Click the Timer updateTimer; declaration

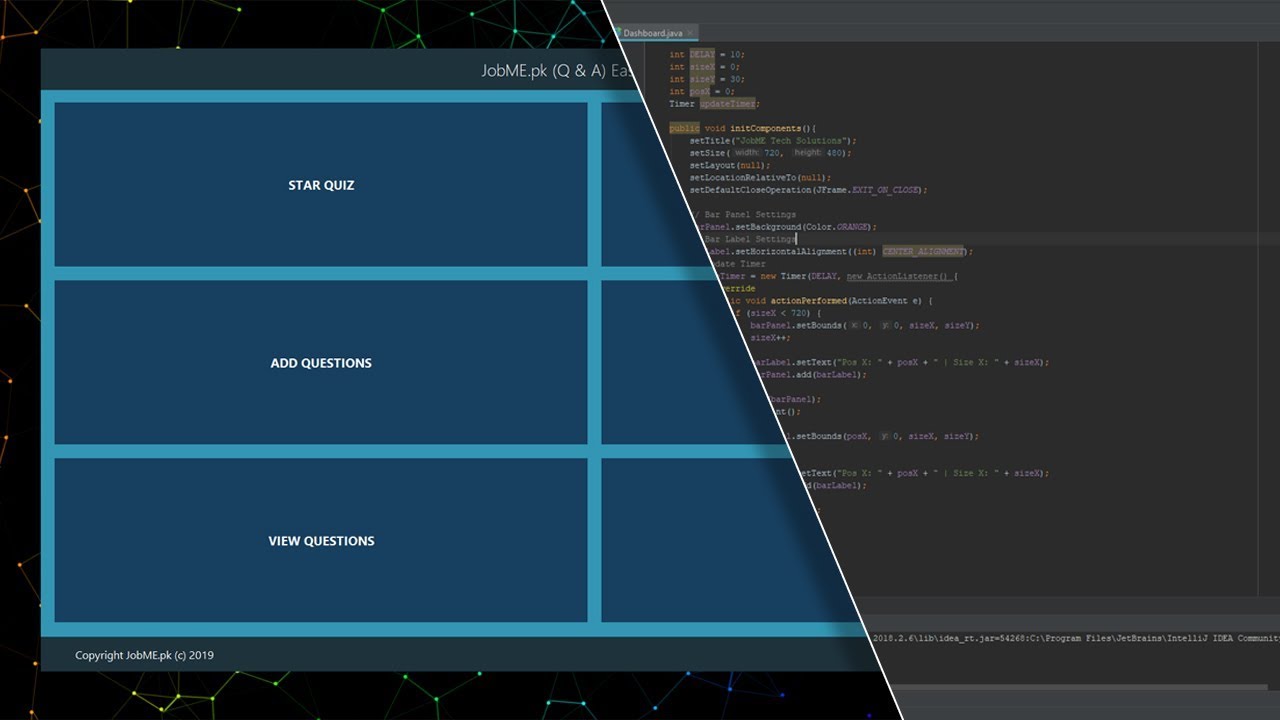tap(714, 104)
